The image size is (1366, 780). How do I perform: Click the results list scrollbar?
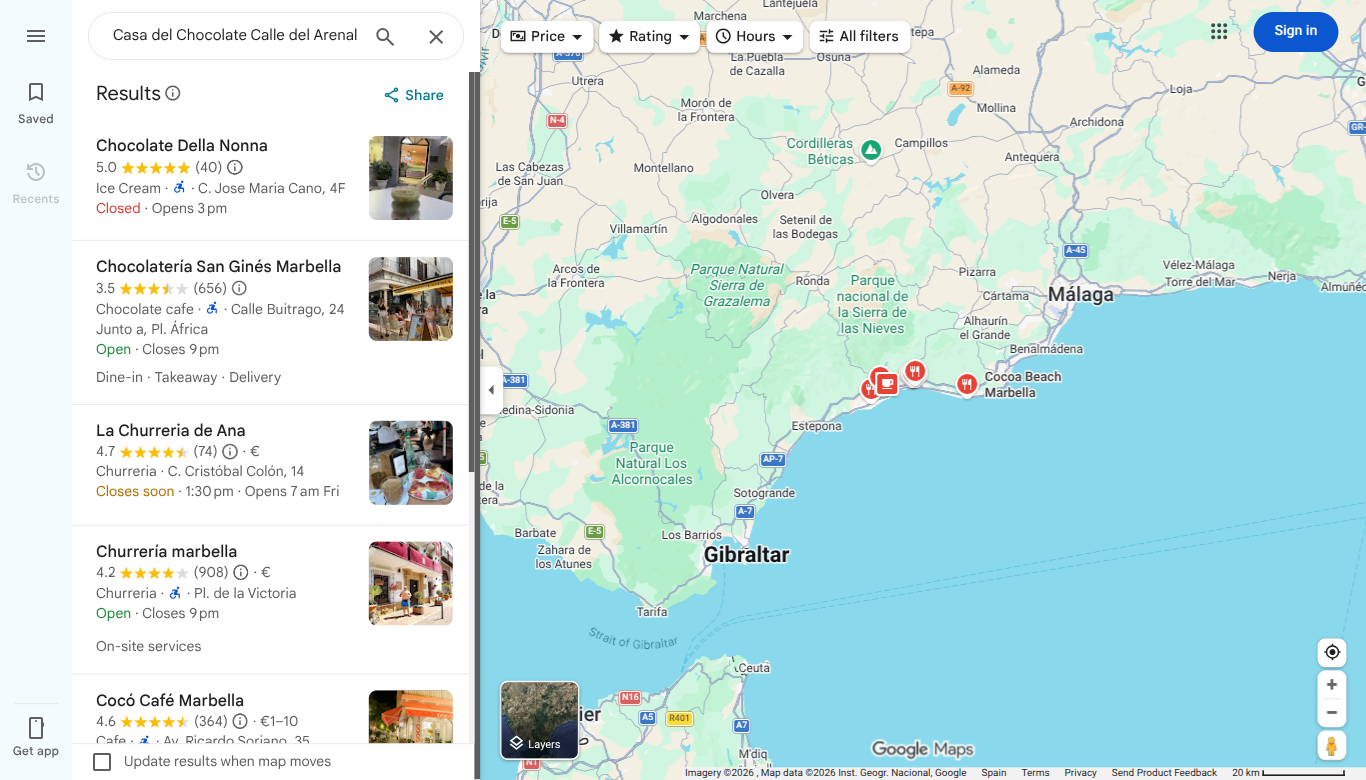coord(472,272)
